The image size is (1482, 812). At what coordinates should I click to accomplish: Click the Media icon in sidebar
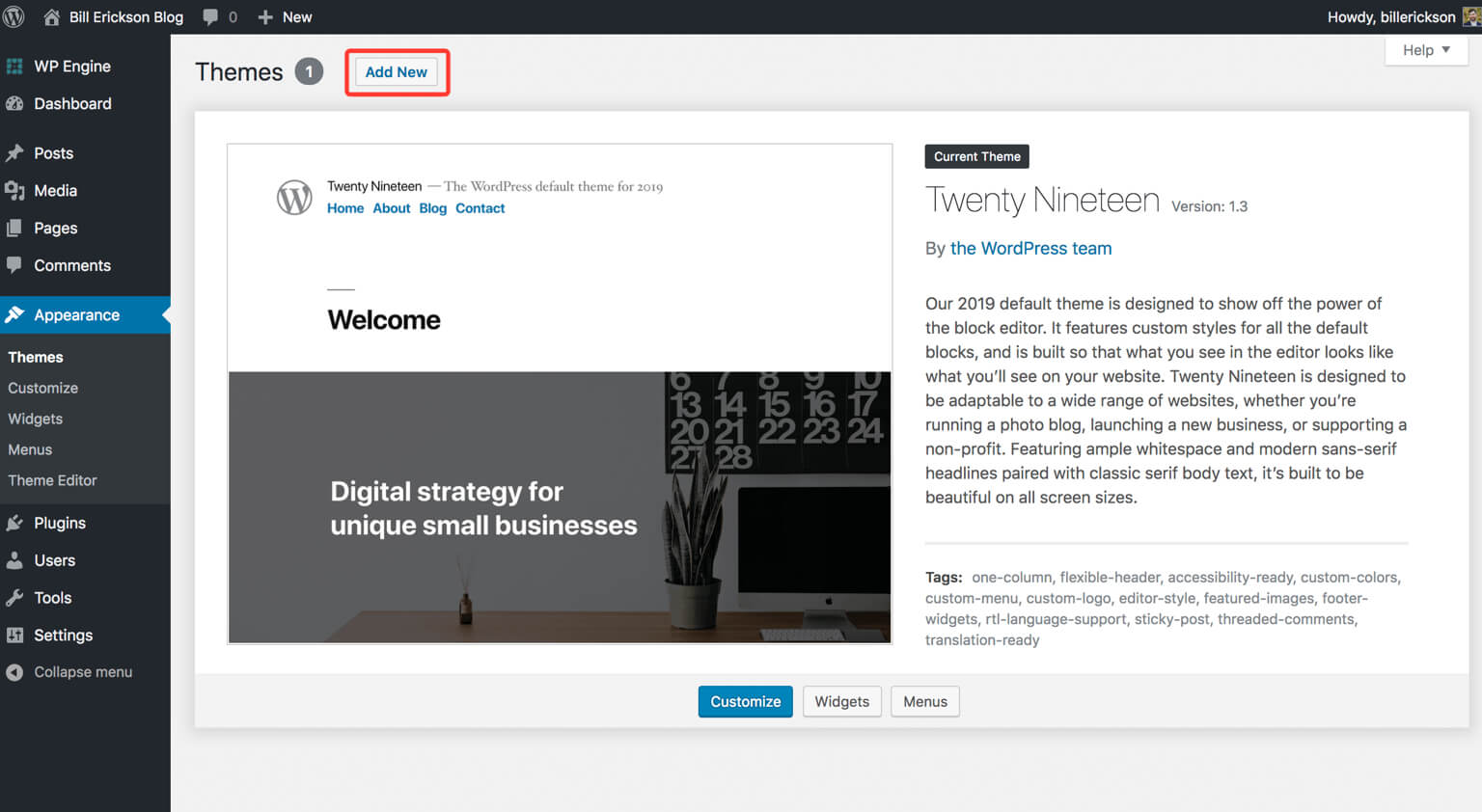point(14,191)
